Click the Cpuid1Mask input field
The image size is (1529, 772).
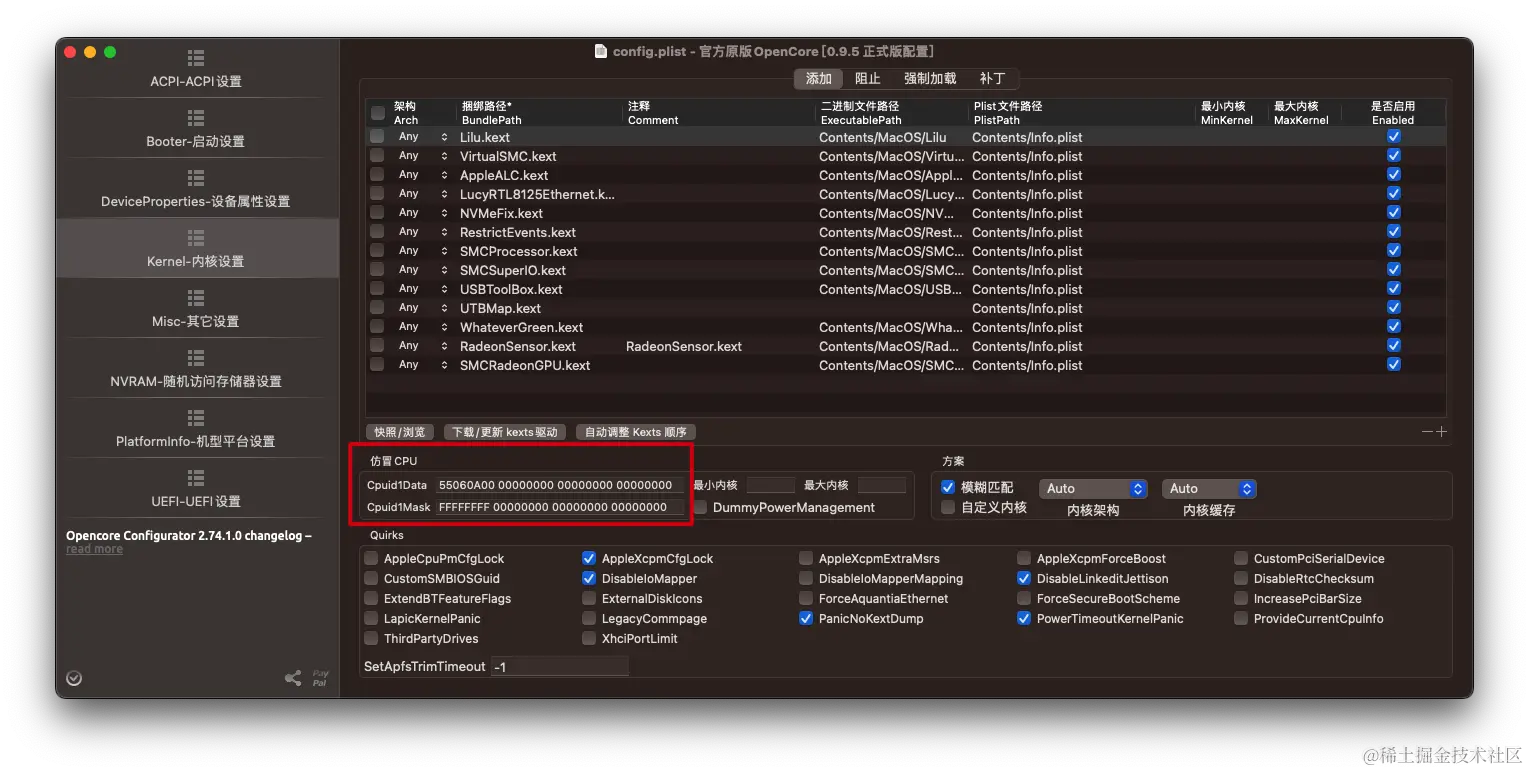559,507
